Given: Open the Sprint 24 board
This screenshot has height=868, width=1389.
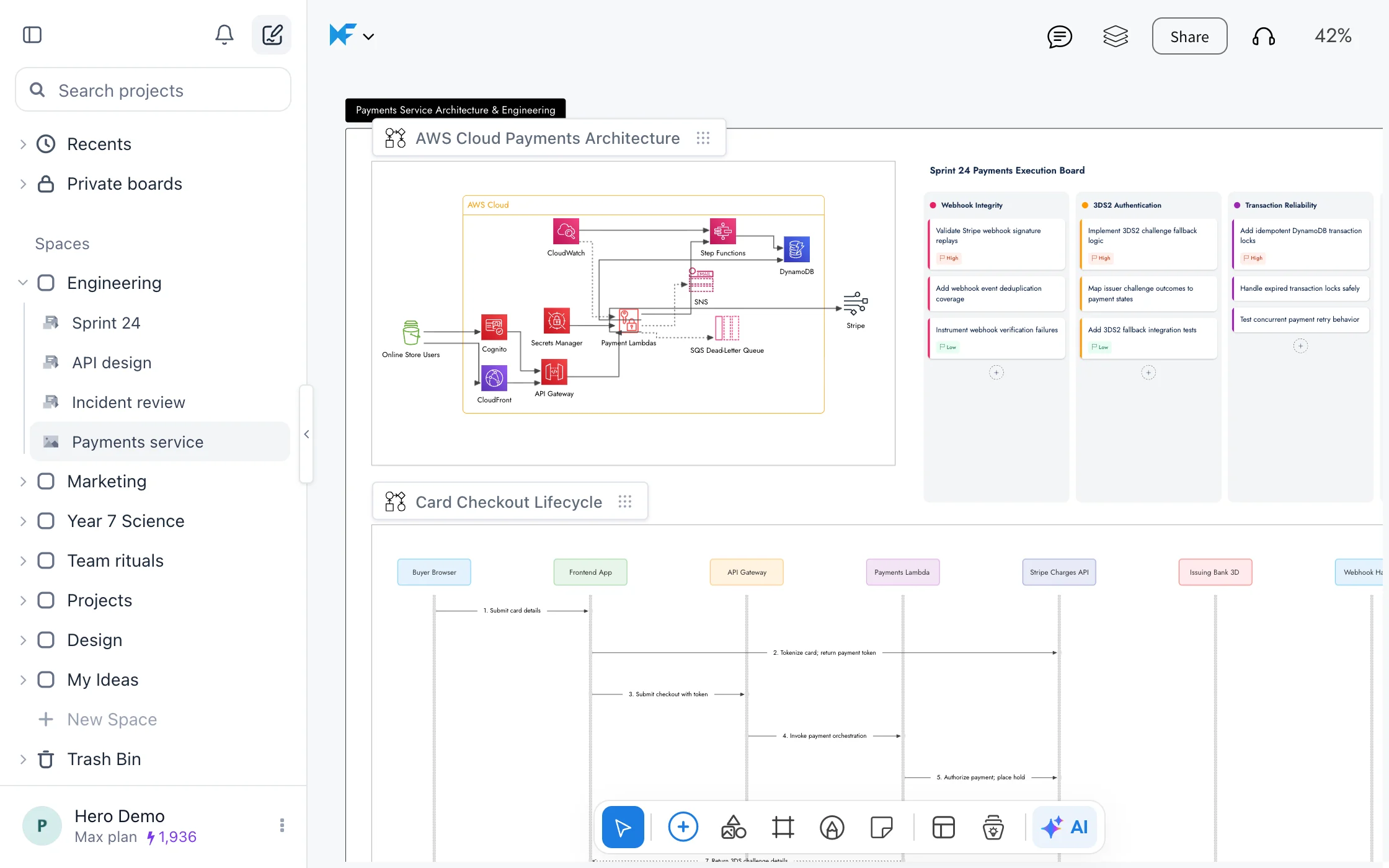Looking at the screenshot, I should coord(160,322).
